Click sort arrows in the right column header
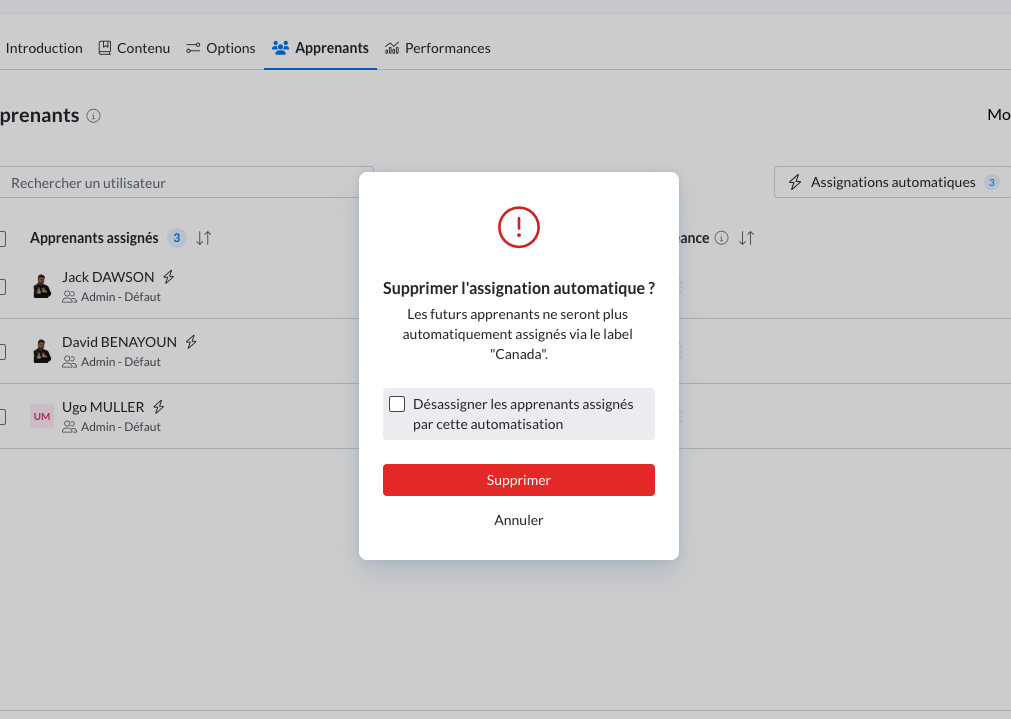This screenshot has width=1011, height=719. point(746,238)
